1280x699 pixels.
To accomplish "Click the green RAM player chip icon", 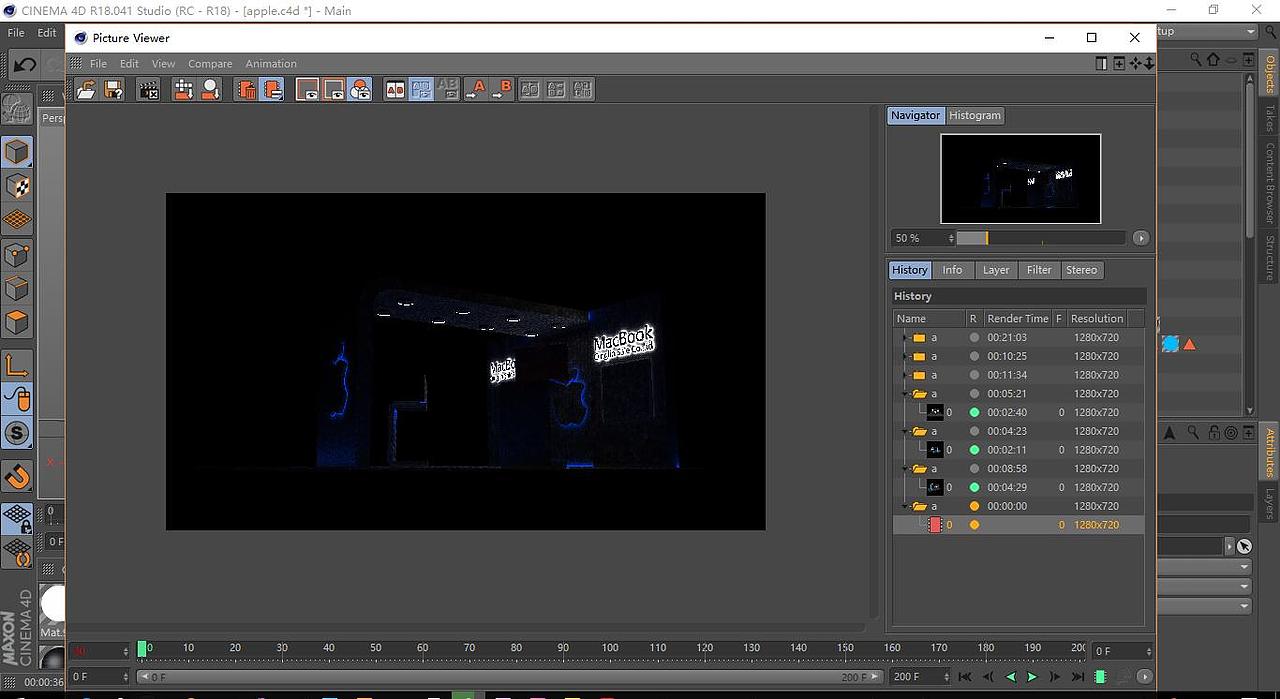I will click(x=1101, y=677).
